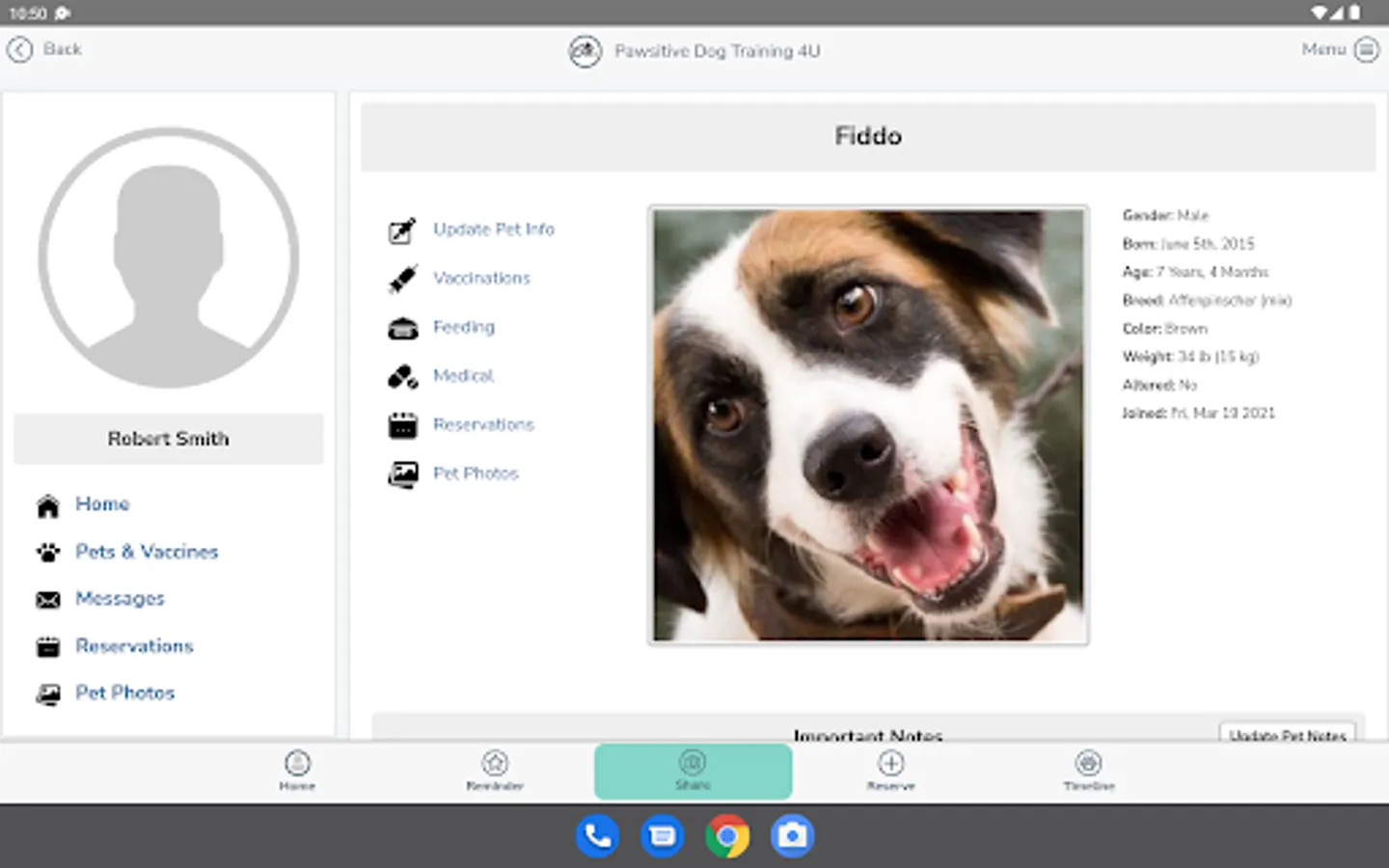
Task: Go to Home in the sidebar
Action: pyautogui.click(x=102, y=504)
